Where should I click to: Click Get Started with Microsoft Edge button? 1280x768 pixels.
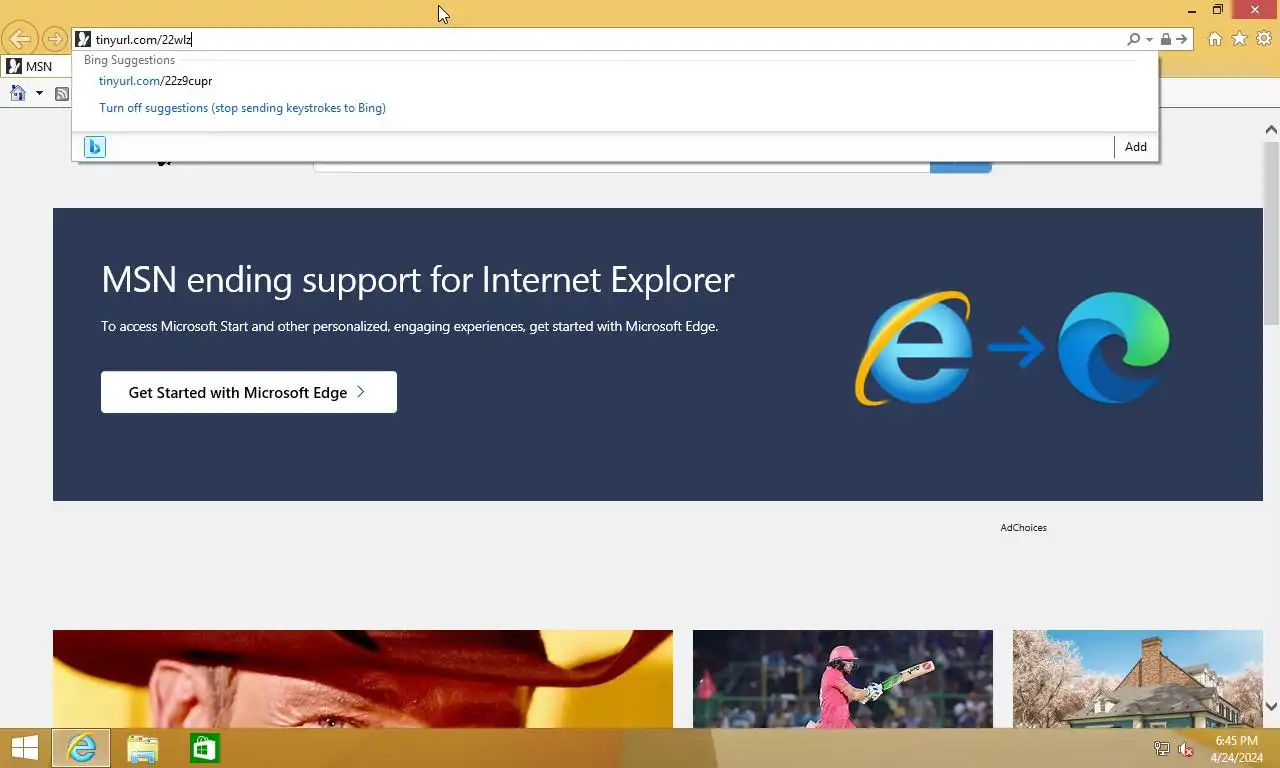click(249, 392)
